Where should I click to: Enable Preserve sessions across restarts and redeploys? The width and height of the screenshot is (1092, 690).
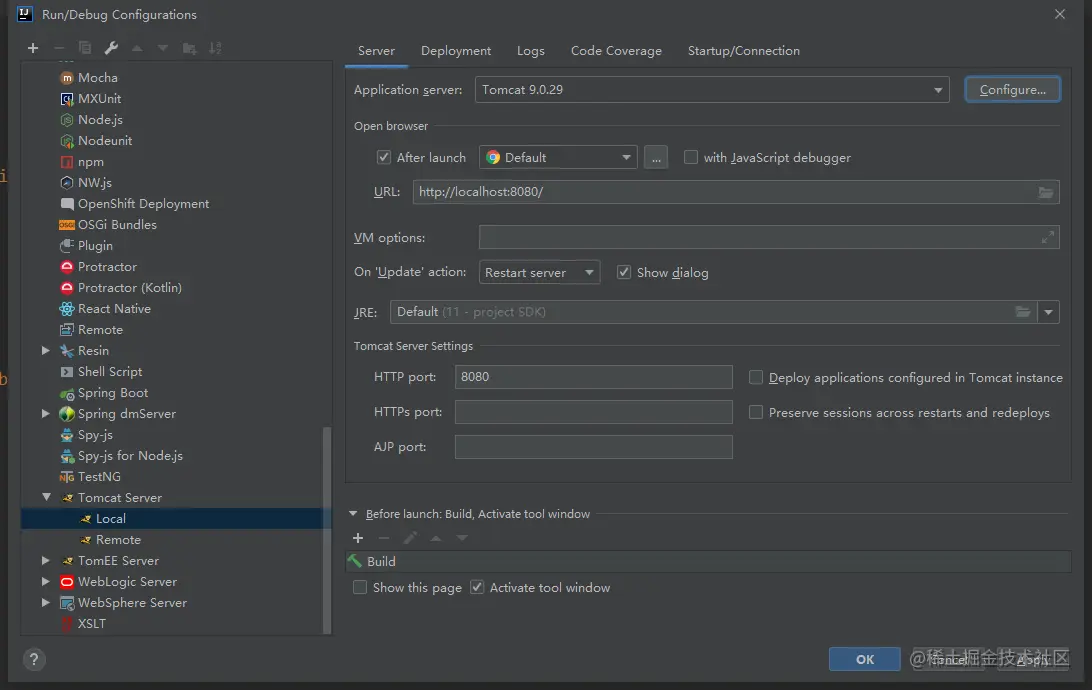click(x=756, y=412)
